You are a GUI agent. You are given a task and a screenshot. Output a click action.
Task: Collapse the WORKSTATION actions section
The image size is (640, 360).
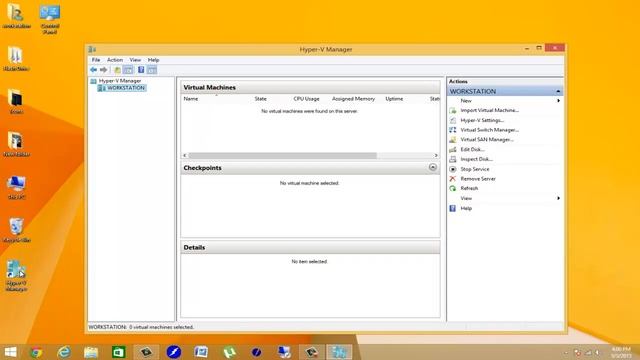pos(558,91)
